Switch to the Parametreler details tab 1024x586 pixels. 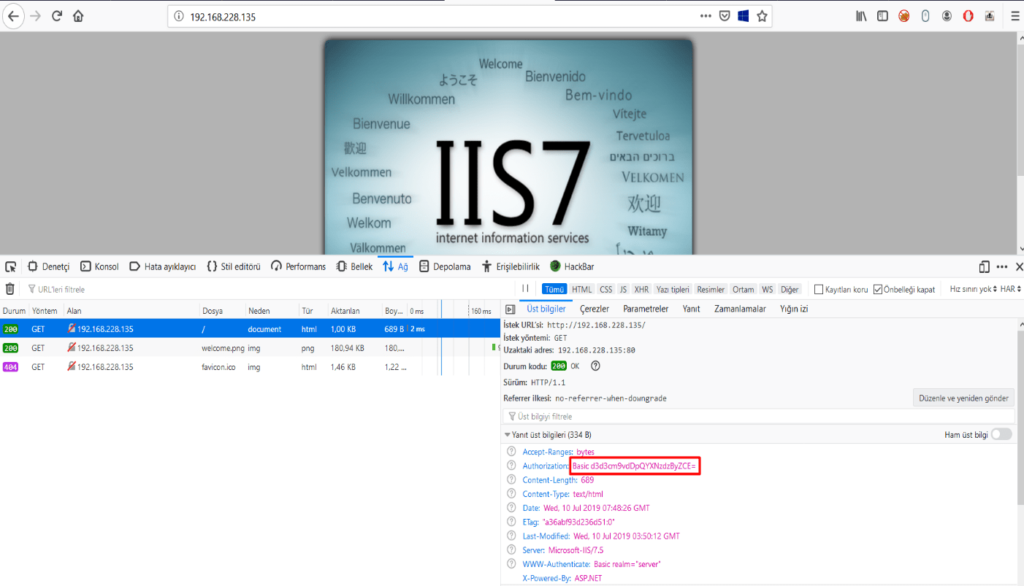[x=645, y=309]
